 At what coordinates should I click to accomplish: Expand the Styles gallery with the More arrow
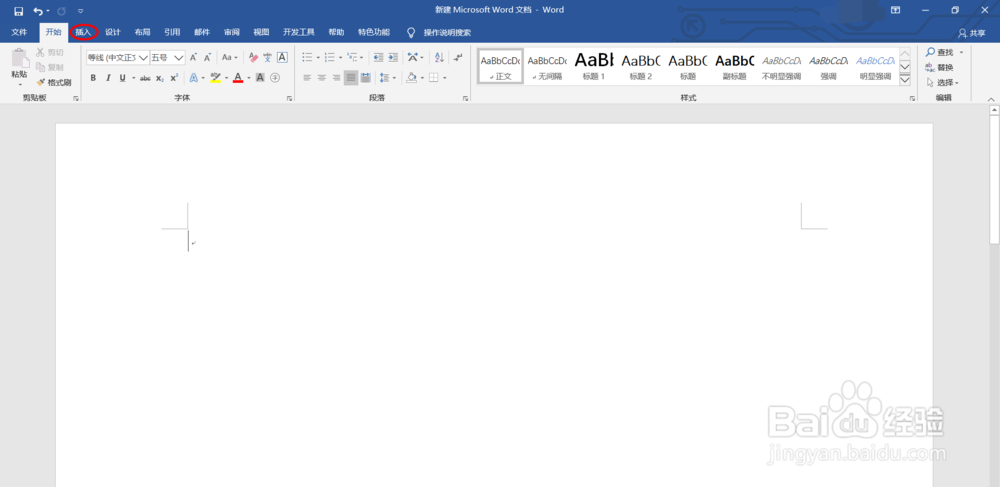[904, 80]
